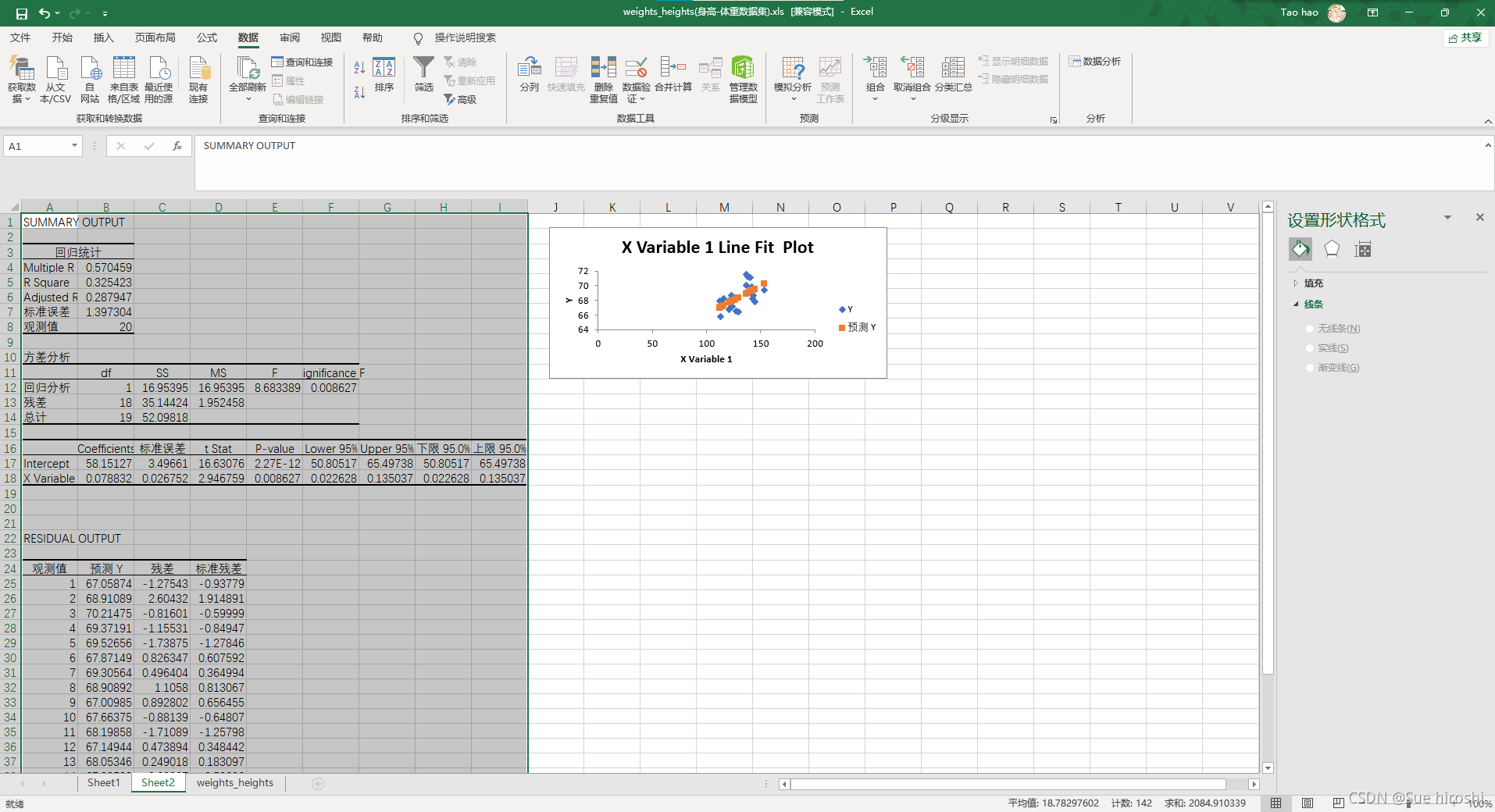Click the Advanced (高级) filter button

point(460,99)
